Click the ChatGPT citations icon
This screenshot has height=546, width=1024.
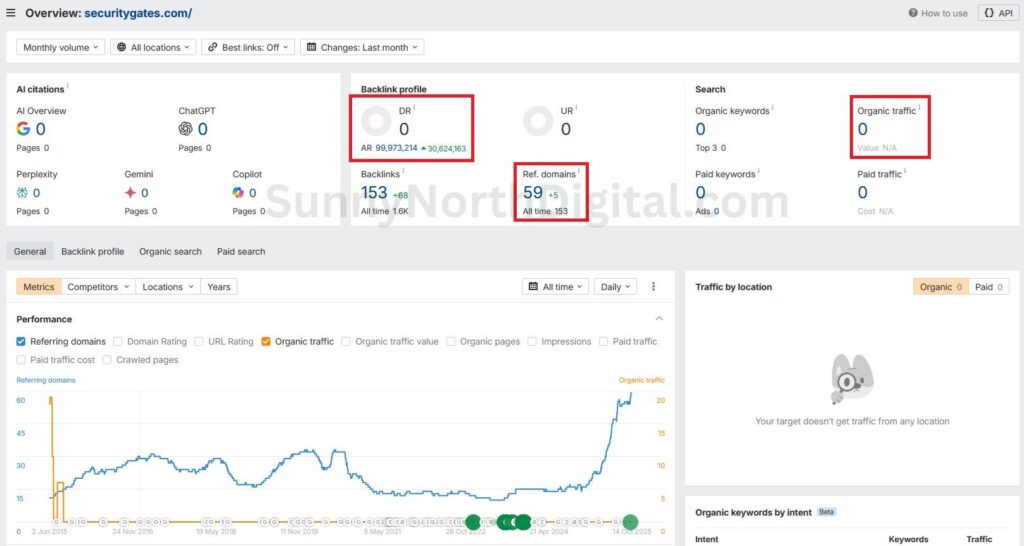(185, 129)
